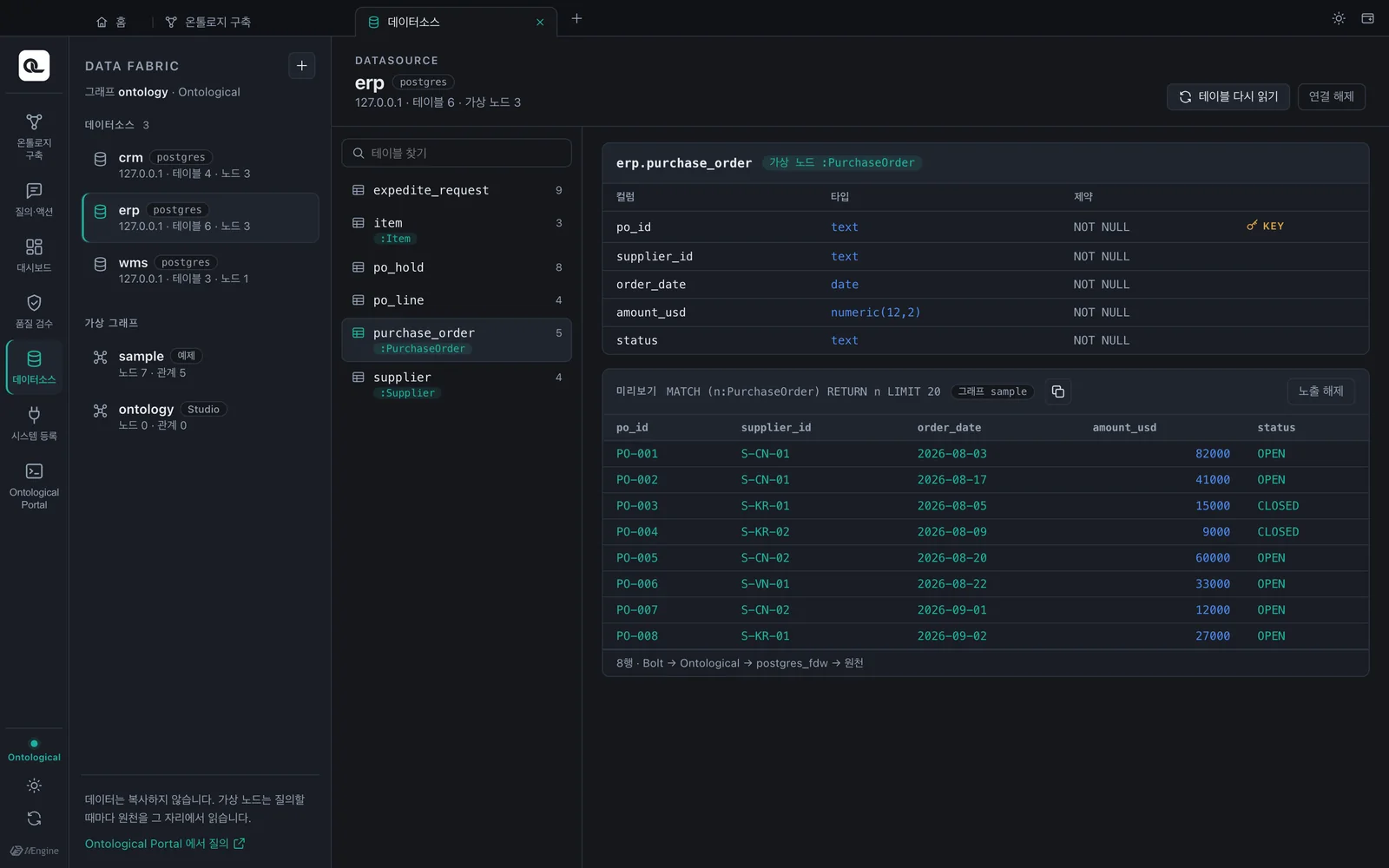
Task: Click 테이블 다시 읽기 button
Action: point(1228,96)
